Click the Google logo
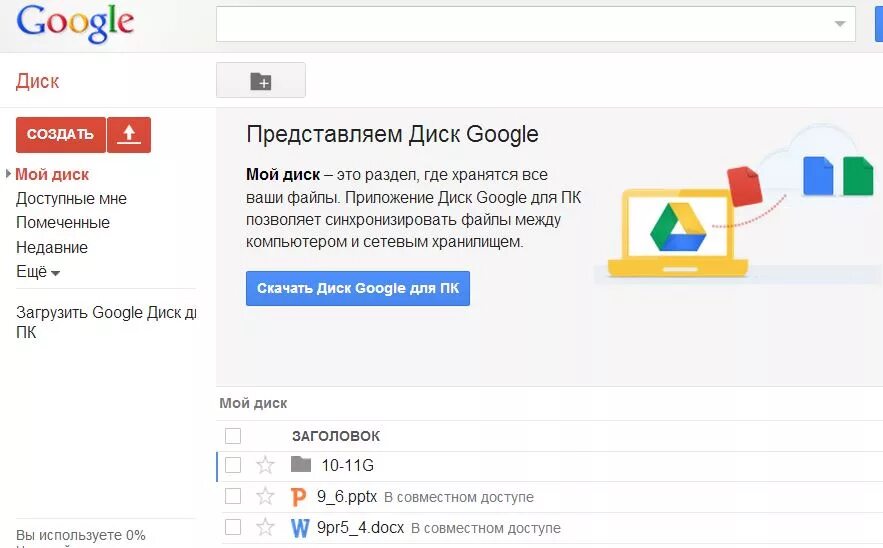The height and width of the screenshot is (548, 883). [75, 24]
